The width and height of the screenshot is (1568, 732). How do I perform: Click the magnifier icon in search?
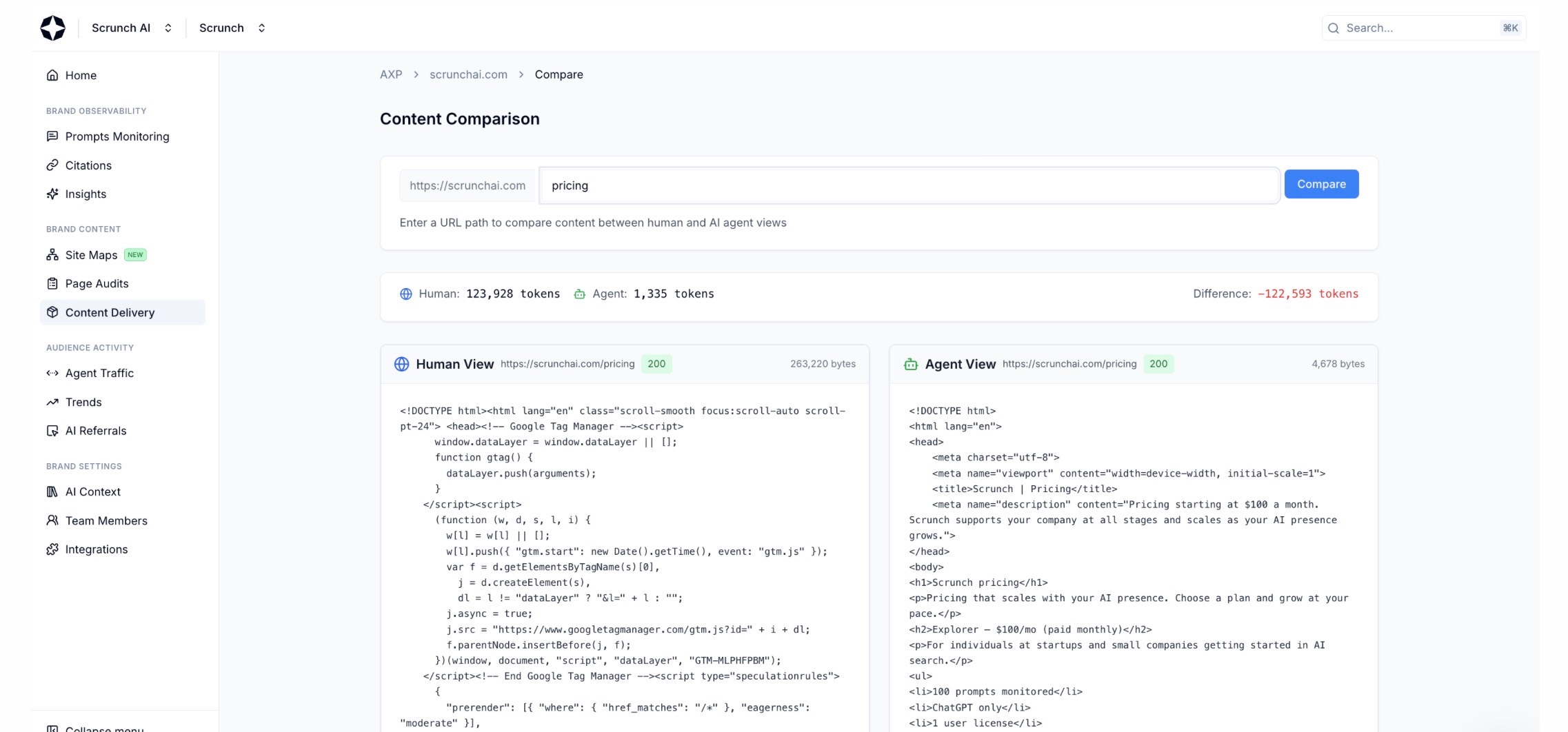[x=1334, y=28]
